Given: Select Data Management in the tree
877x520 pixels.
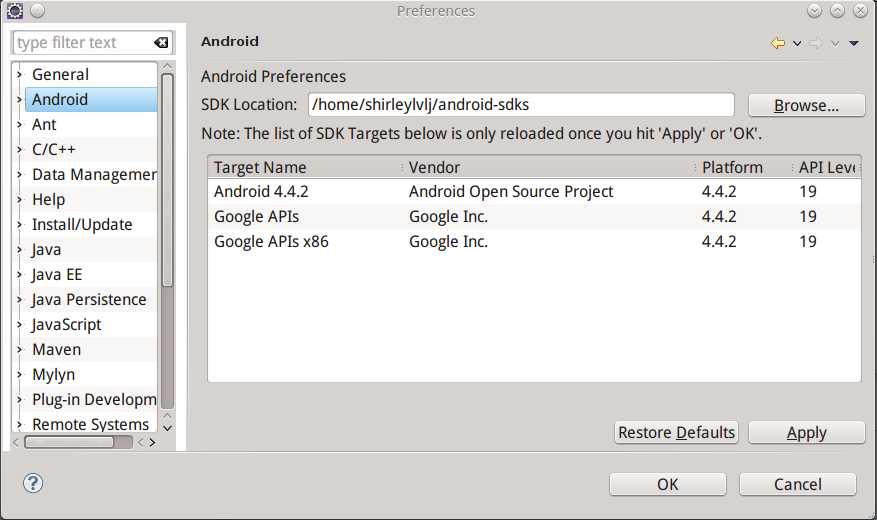Looking at the screenshot, I should (x=94, y=174).
